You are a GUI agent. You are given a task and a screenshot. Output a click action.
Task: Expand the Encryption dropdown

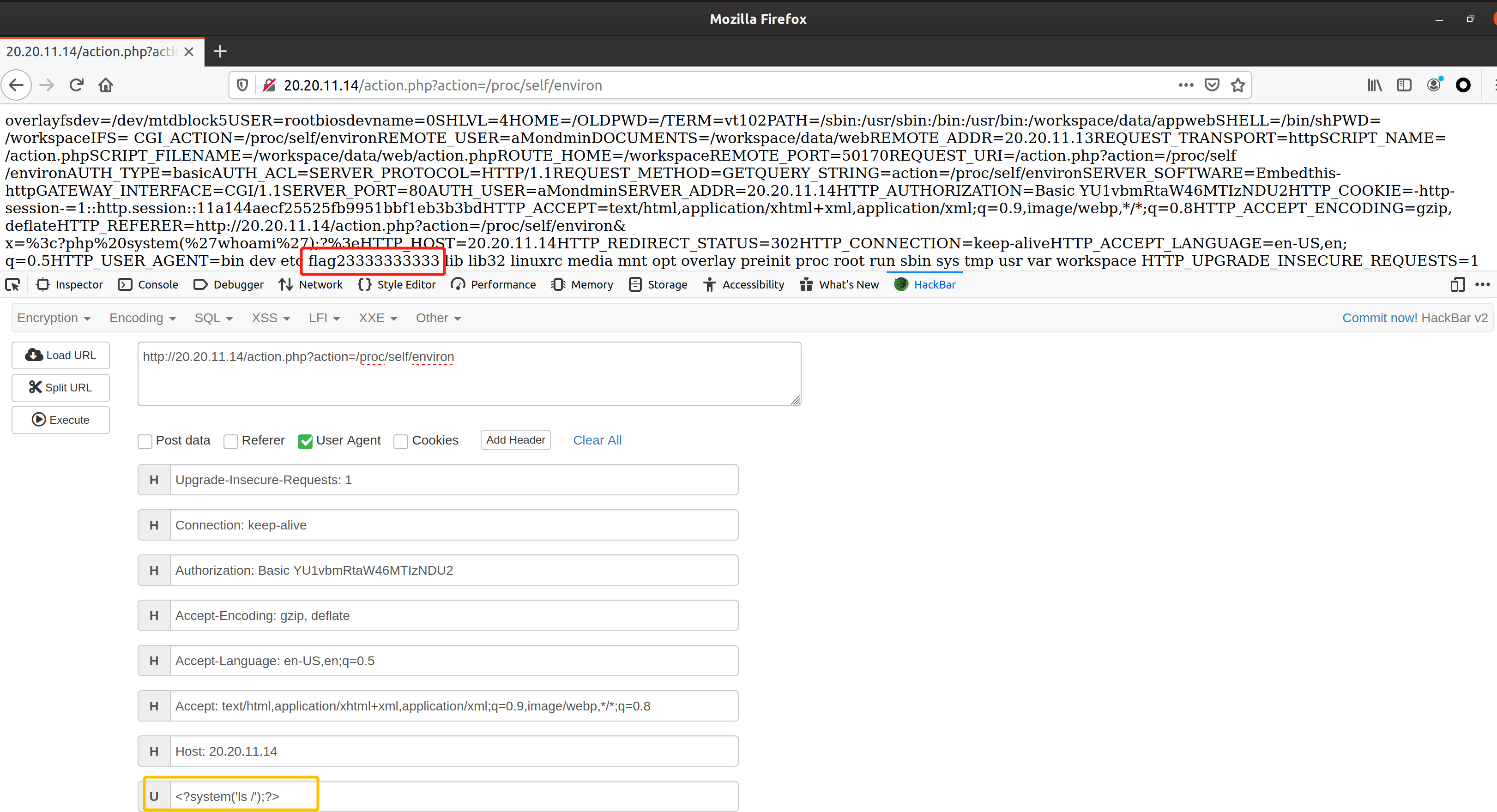[54, 319]
